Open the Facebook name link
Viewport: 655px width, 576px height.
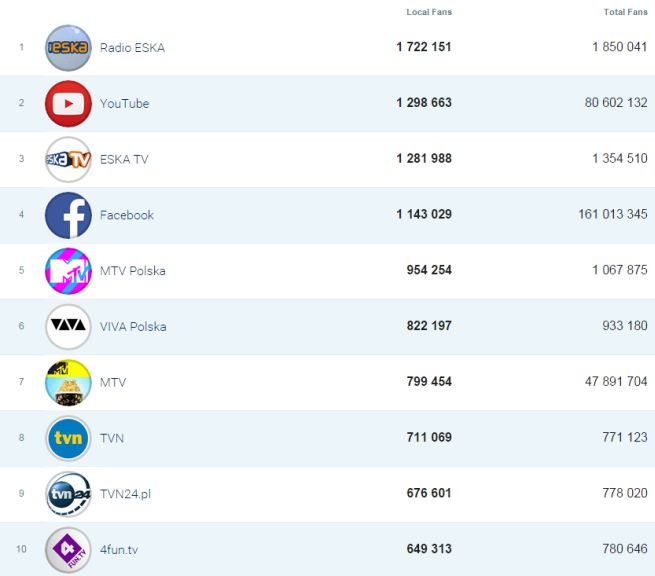tap(127, 215)
